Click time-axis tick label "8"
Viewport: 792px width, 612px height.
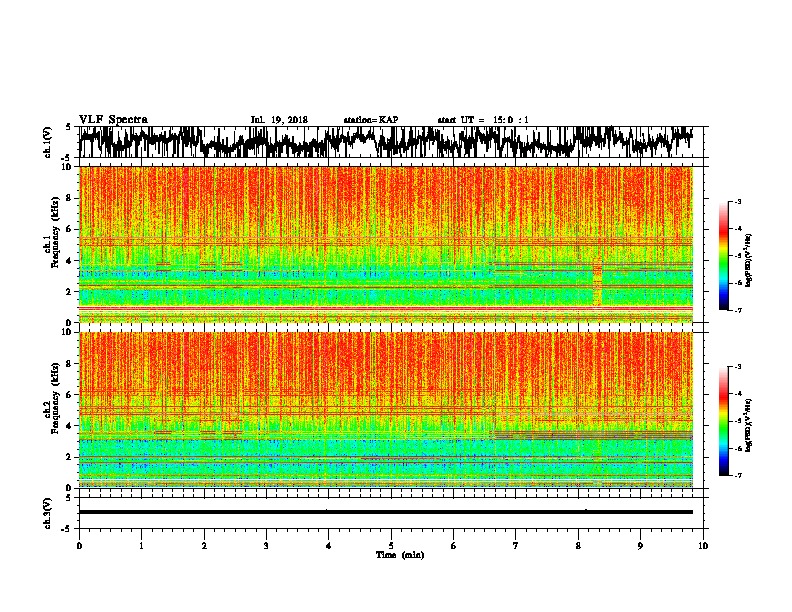pyautogui.click(x=578, y=546)
